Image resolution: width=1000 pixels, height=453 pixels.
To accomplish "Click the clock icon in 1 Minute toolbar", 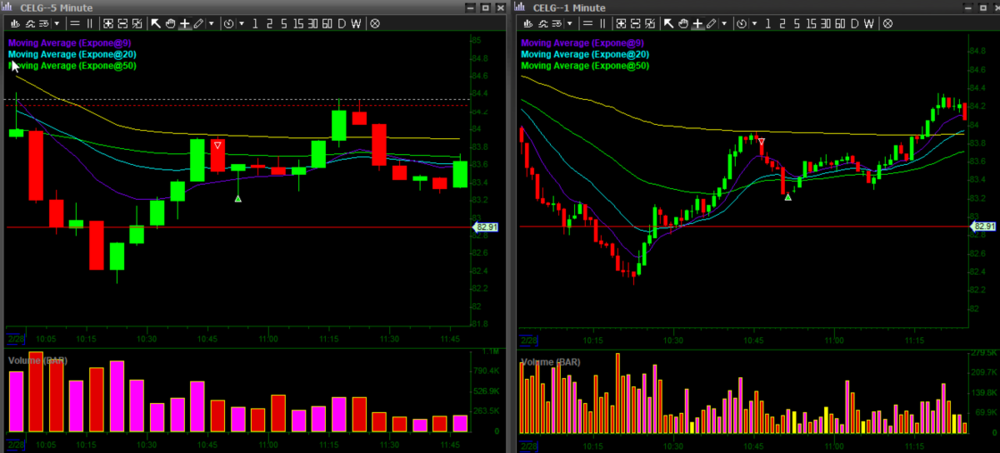I will pyautogui.click(x=741, y=23).
